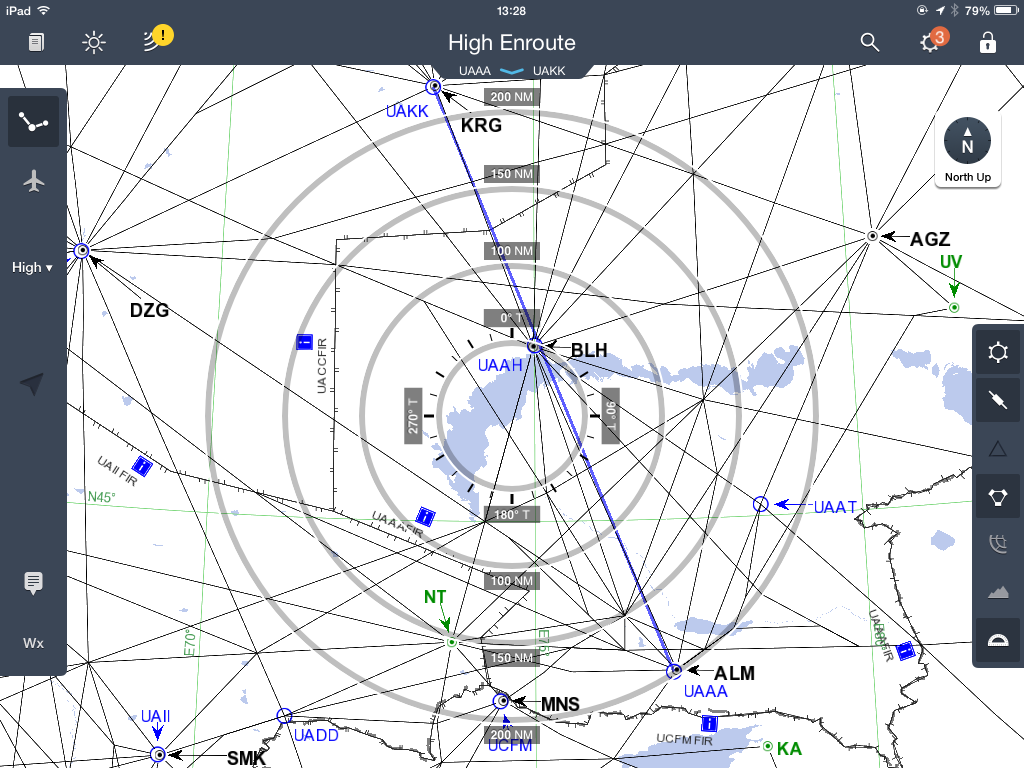Screen dimensions: 1024x768
Task: Tap the brightness sun icon
Action: (x=93, y=43)
